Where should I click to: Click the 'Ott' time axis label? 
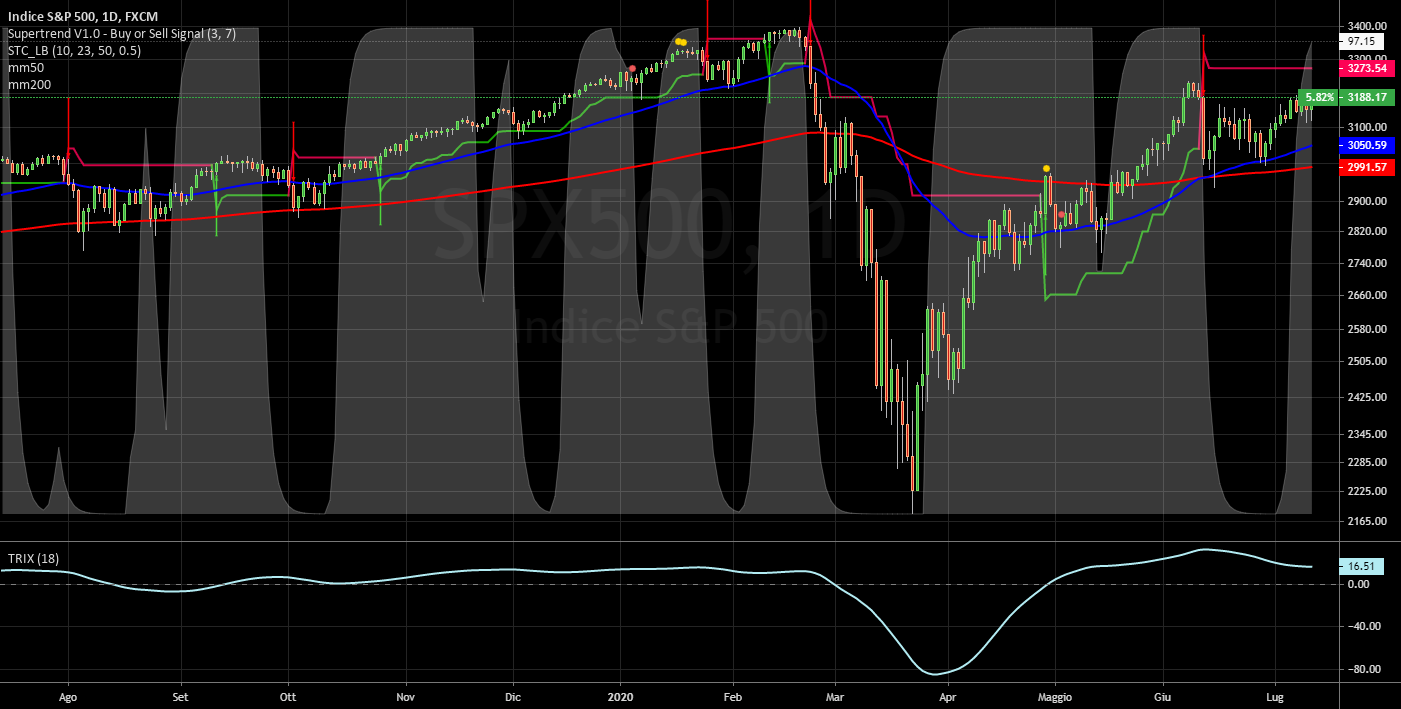(x=288, y=696)
